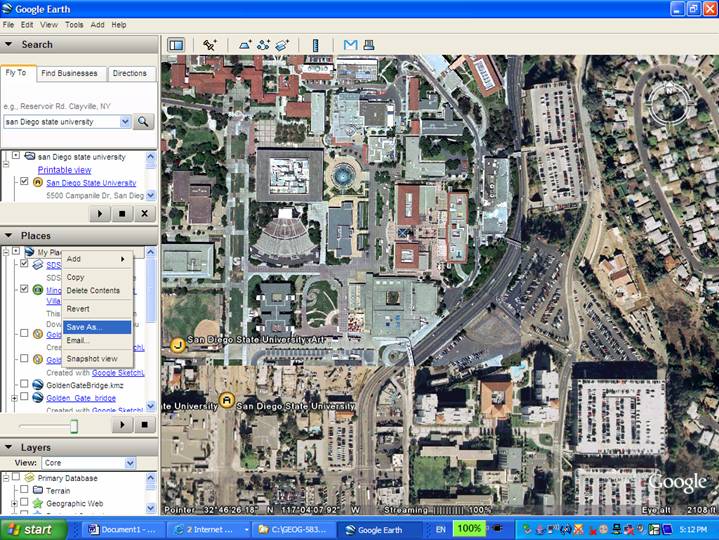Open the Layers View Core dropdown

[x=130, y=463]
